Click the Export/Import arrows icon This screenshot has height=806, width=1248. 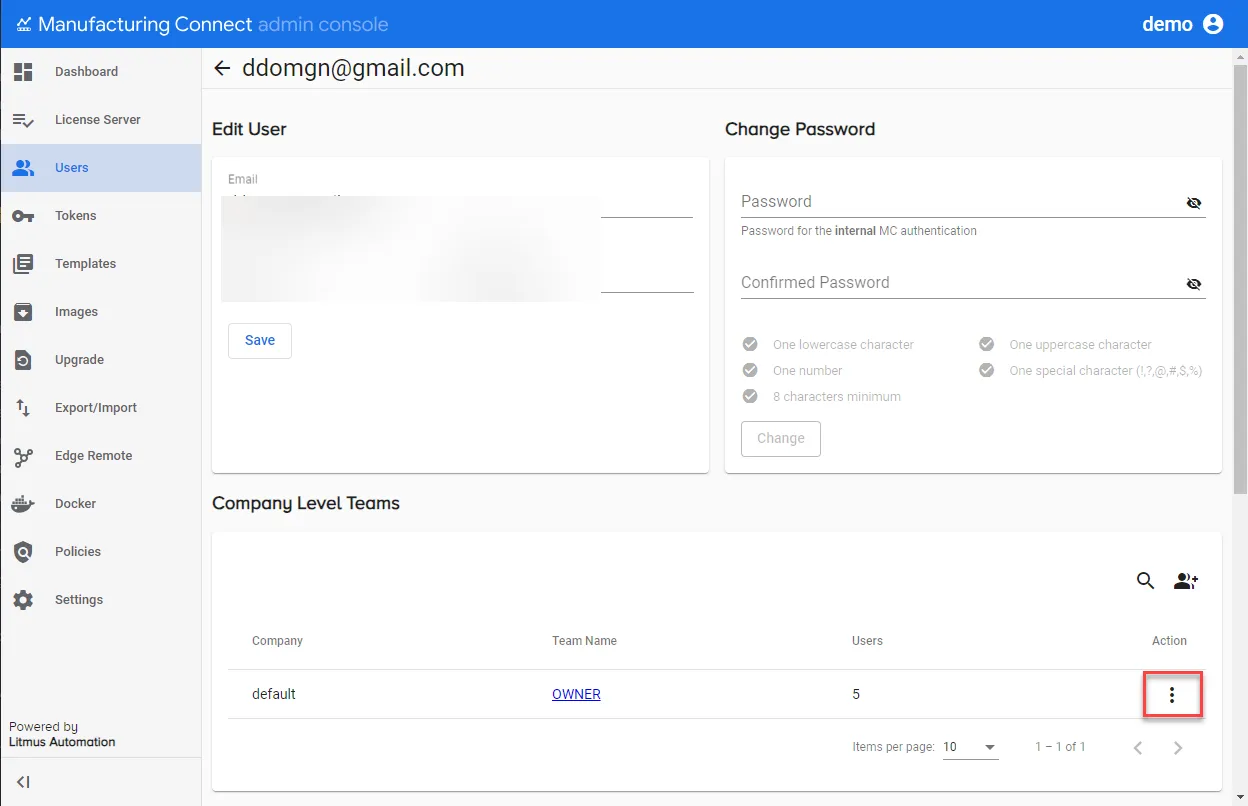coord(23,408)
